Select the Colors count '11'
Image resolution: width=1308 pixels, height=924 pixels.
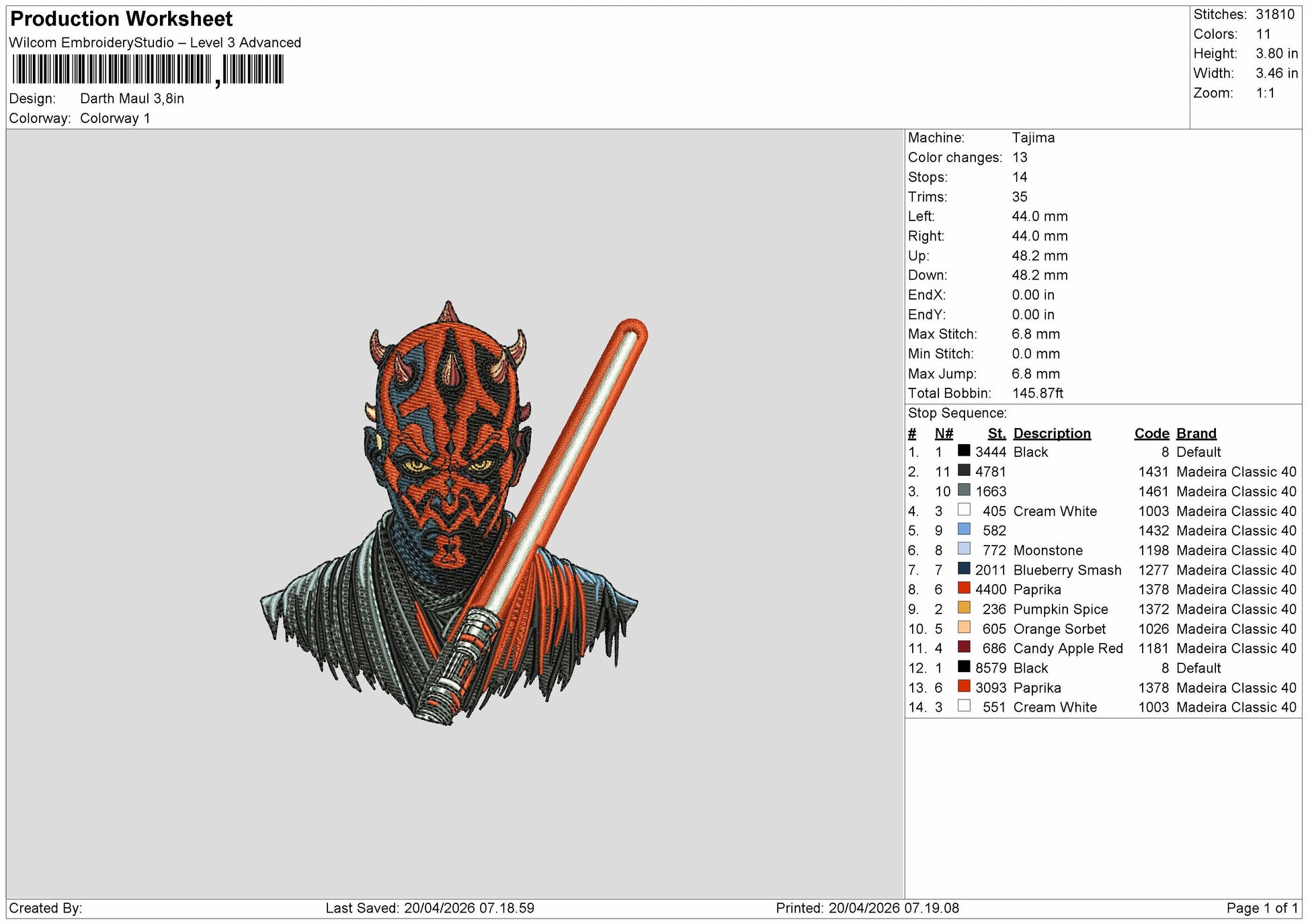(1264, 34)
